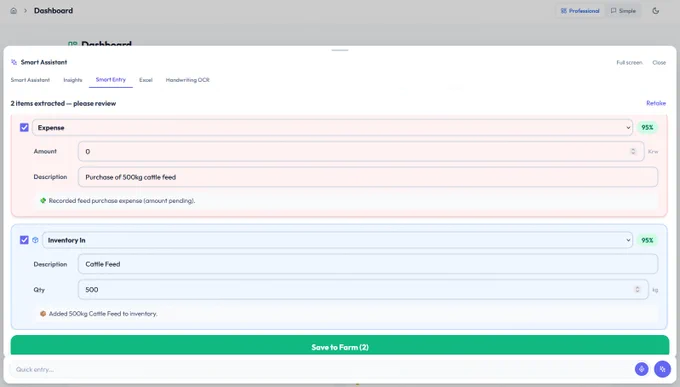This screenshot has width=680, height=387.
Task: Open the Expense type dropdown
Action: (332, 128)
